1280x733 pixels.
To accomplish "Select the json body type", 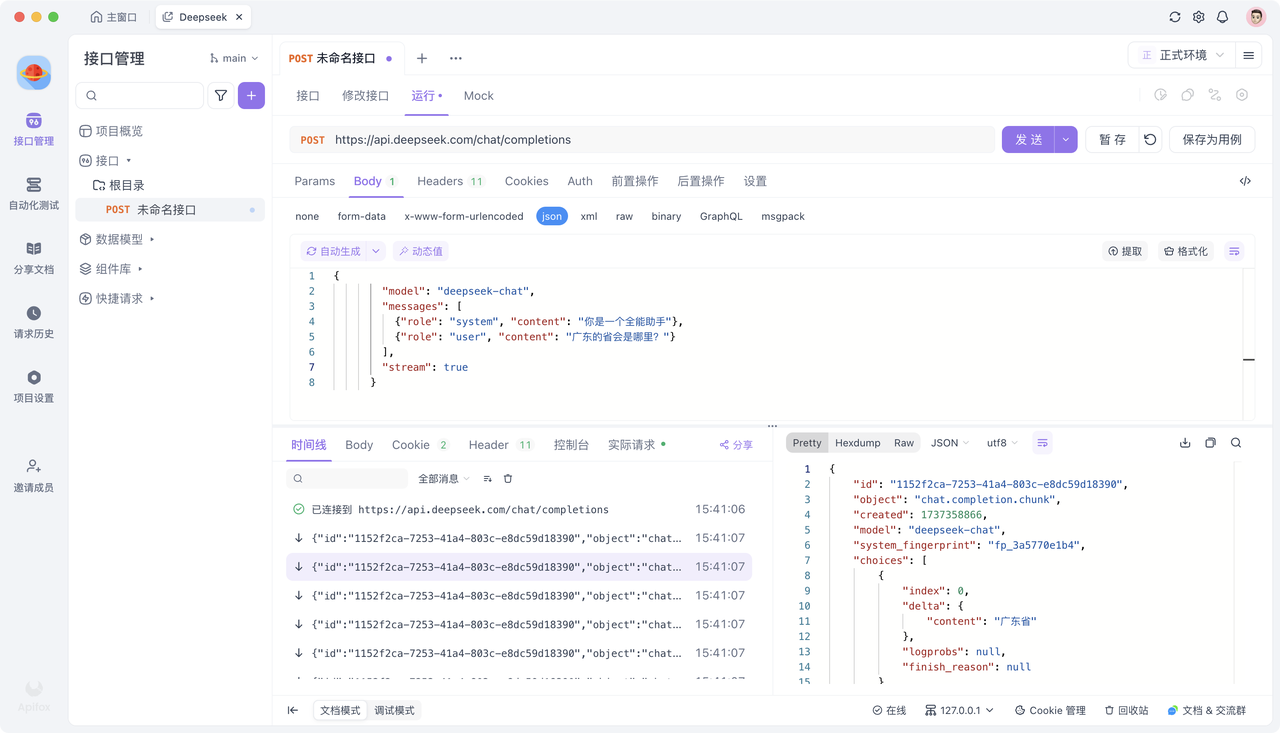I will point(551,216).
